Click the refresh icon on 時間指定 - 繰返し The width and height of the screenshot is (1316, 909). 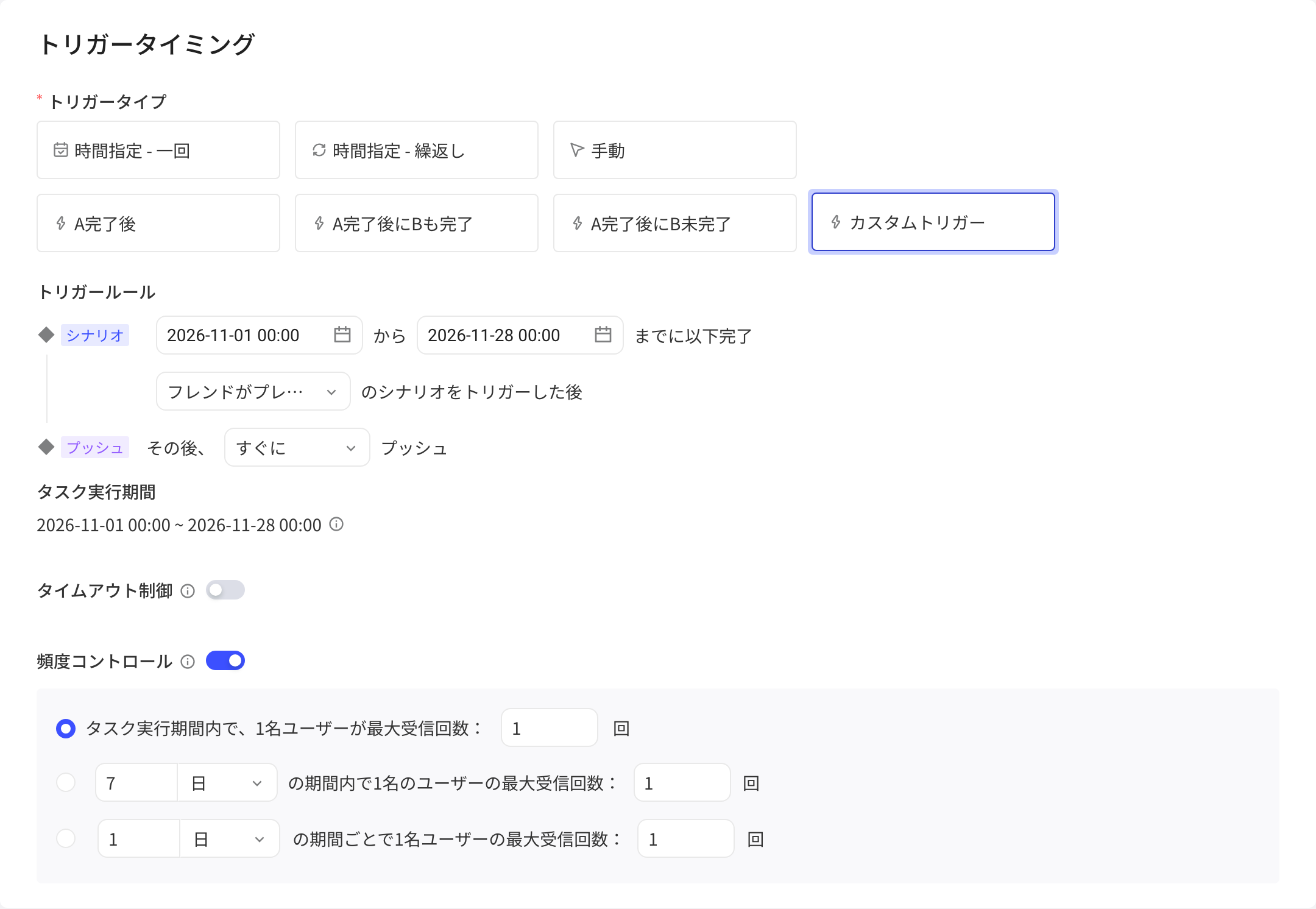pyautogui.click(x=319, y=150)
